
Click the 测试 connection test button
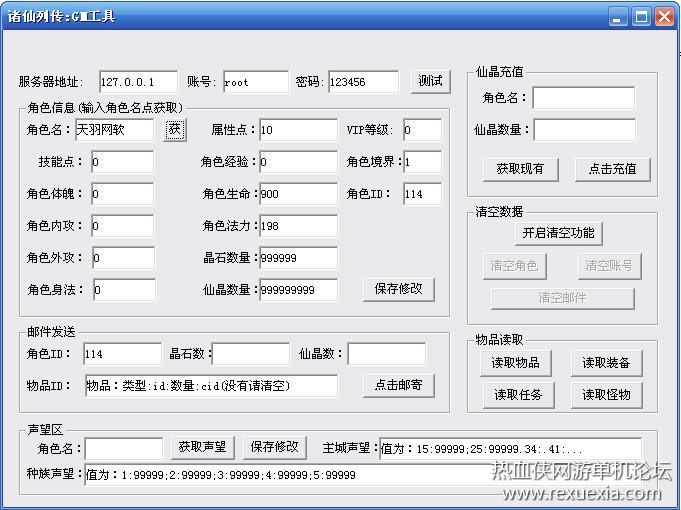click(430, 82)
